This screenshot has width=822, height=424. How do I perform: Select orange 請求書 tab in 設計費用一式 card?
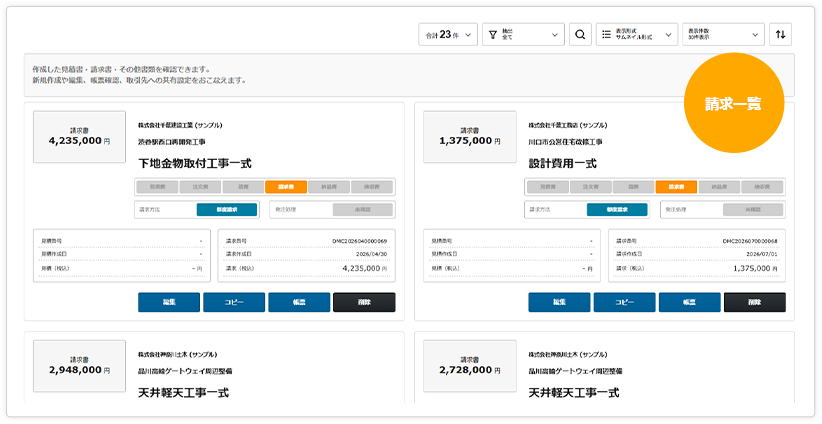coord(676,187)
